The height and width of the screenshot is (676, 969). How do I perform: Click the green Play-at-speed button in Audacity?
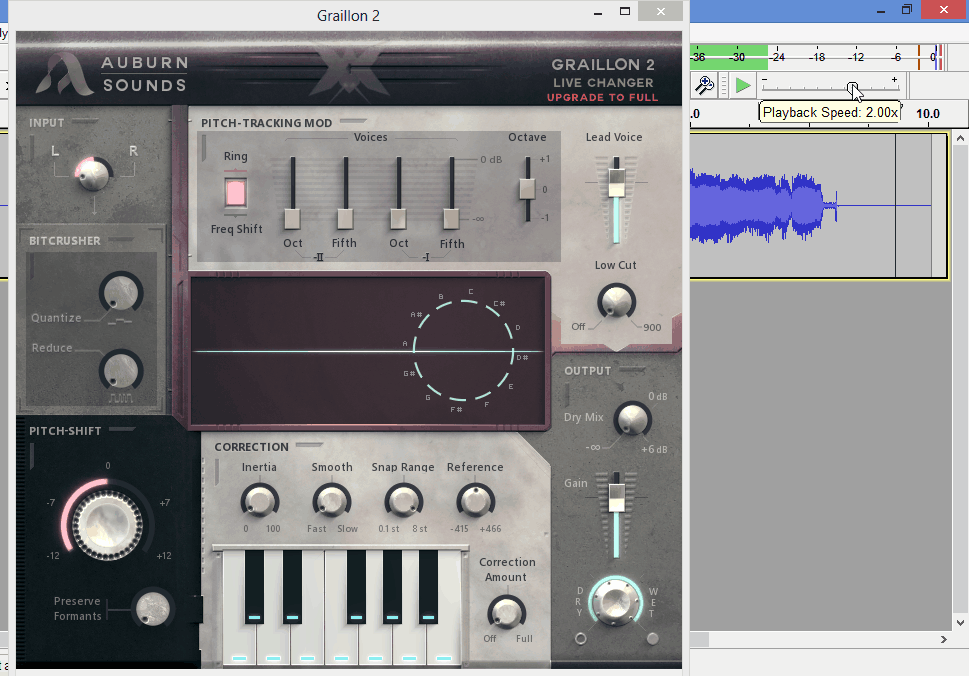tap(743, 85)
